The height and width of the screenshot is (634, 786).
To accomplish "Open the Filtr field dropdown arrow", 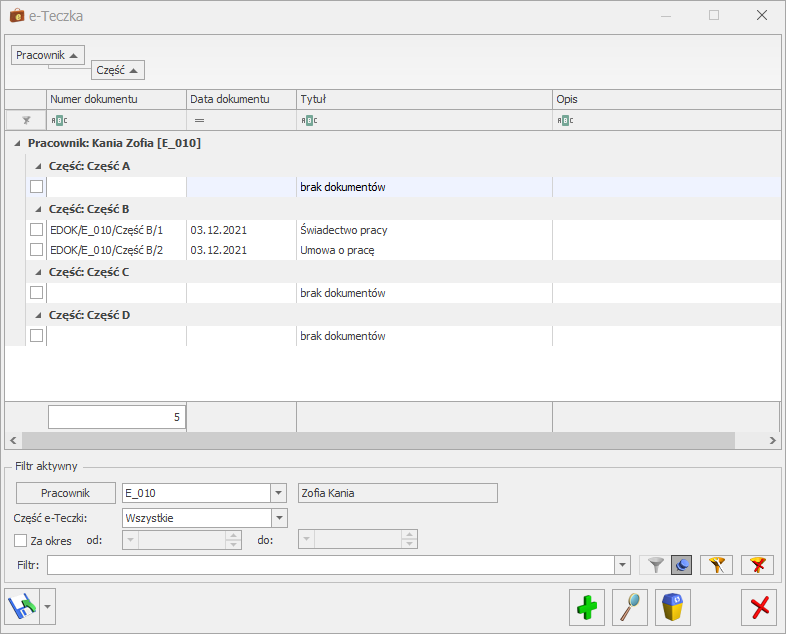I will [622, 565].
